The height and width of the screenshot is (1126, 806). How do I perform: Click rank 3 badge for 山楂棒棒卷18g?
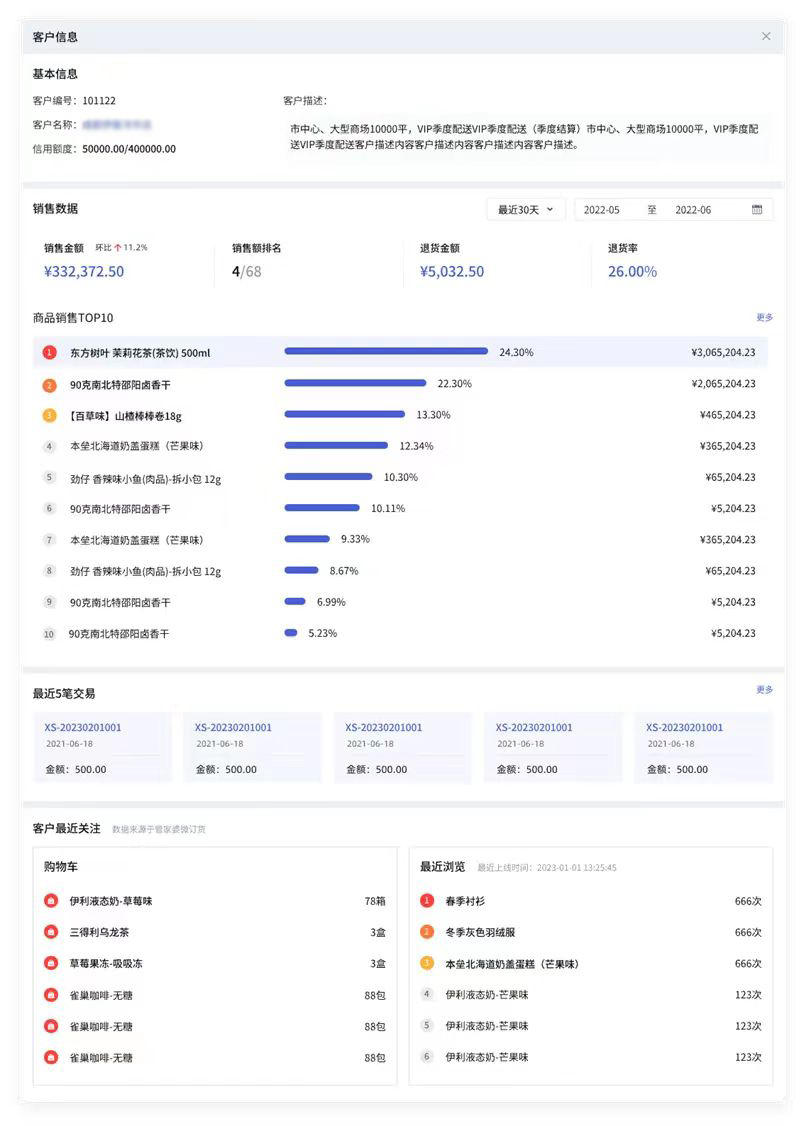click(49, 416)
